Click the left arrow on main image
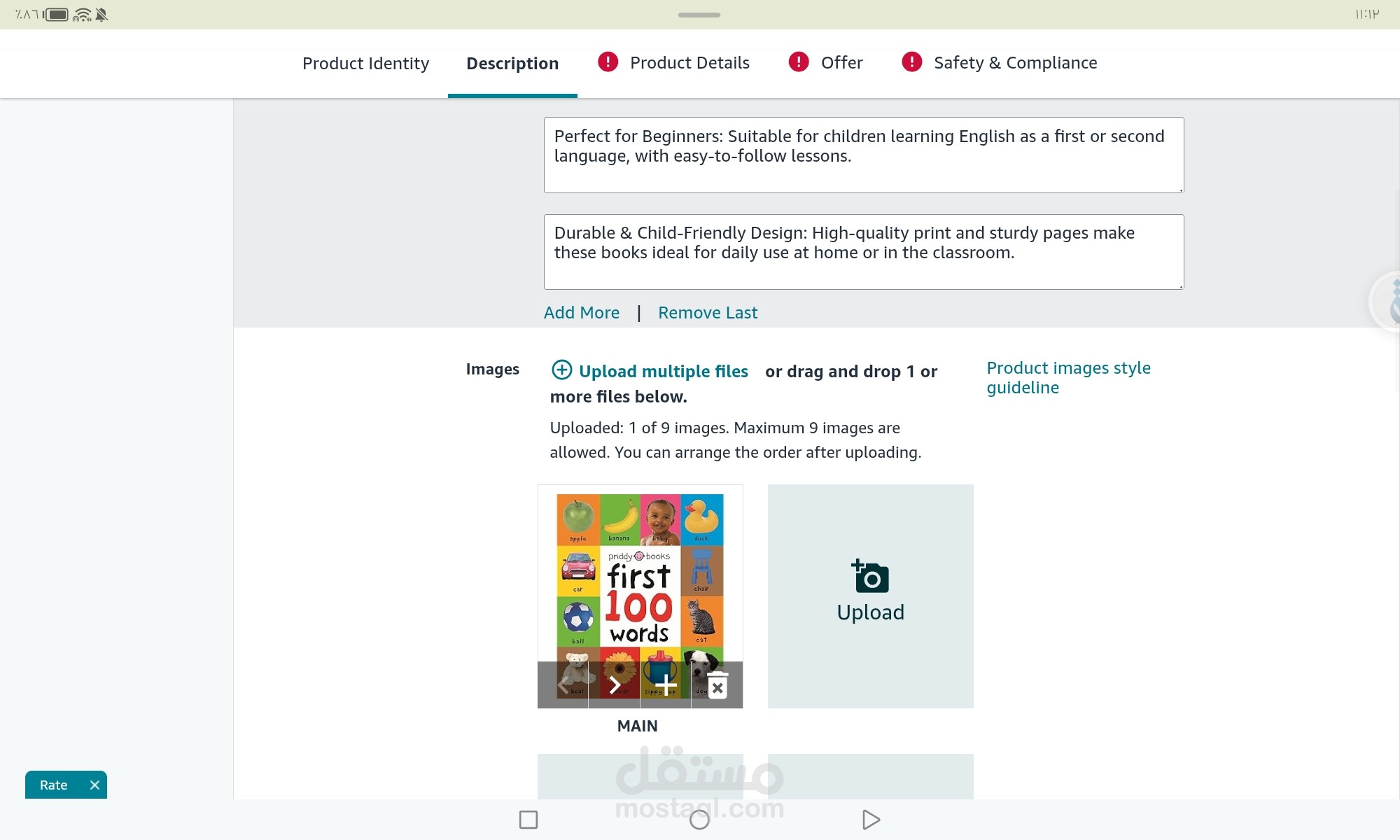 pyautogui.click(x=563, y=685)
